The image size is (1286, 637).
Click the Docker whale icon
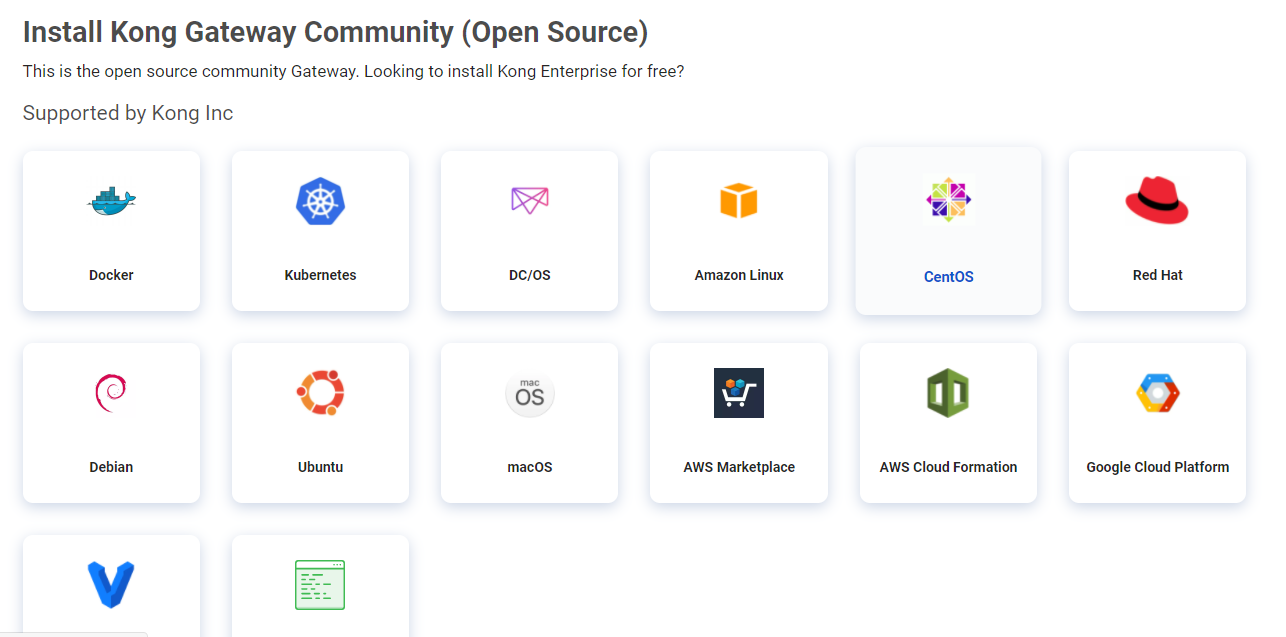[111, 202]
